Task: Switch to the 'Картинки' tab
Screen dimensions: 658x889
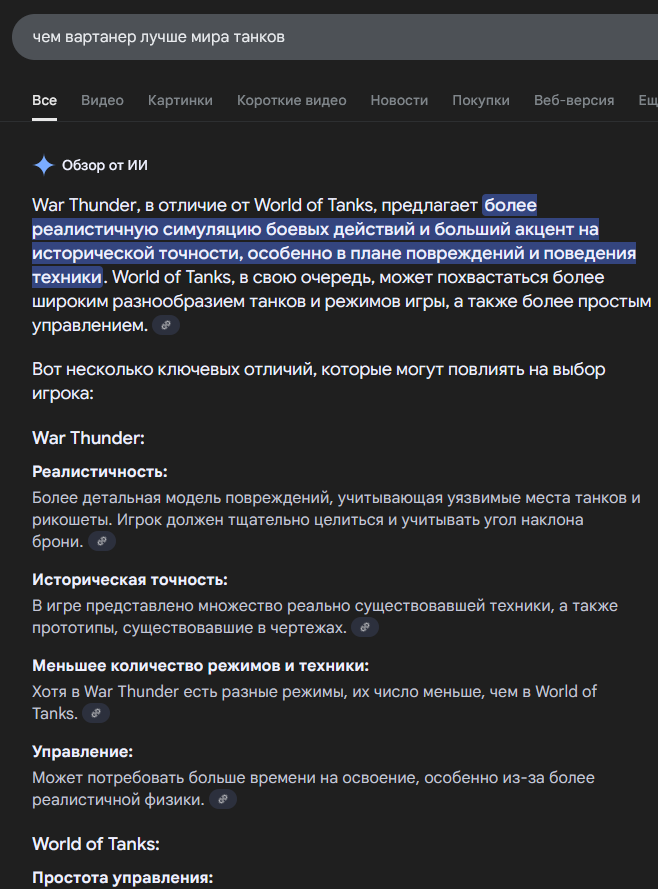Action: click(180, 100)
